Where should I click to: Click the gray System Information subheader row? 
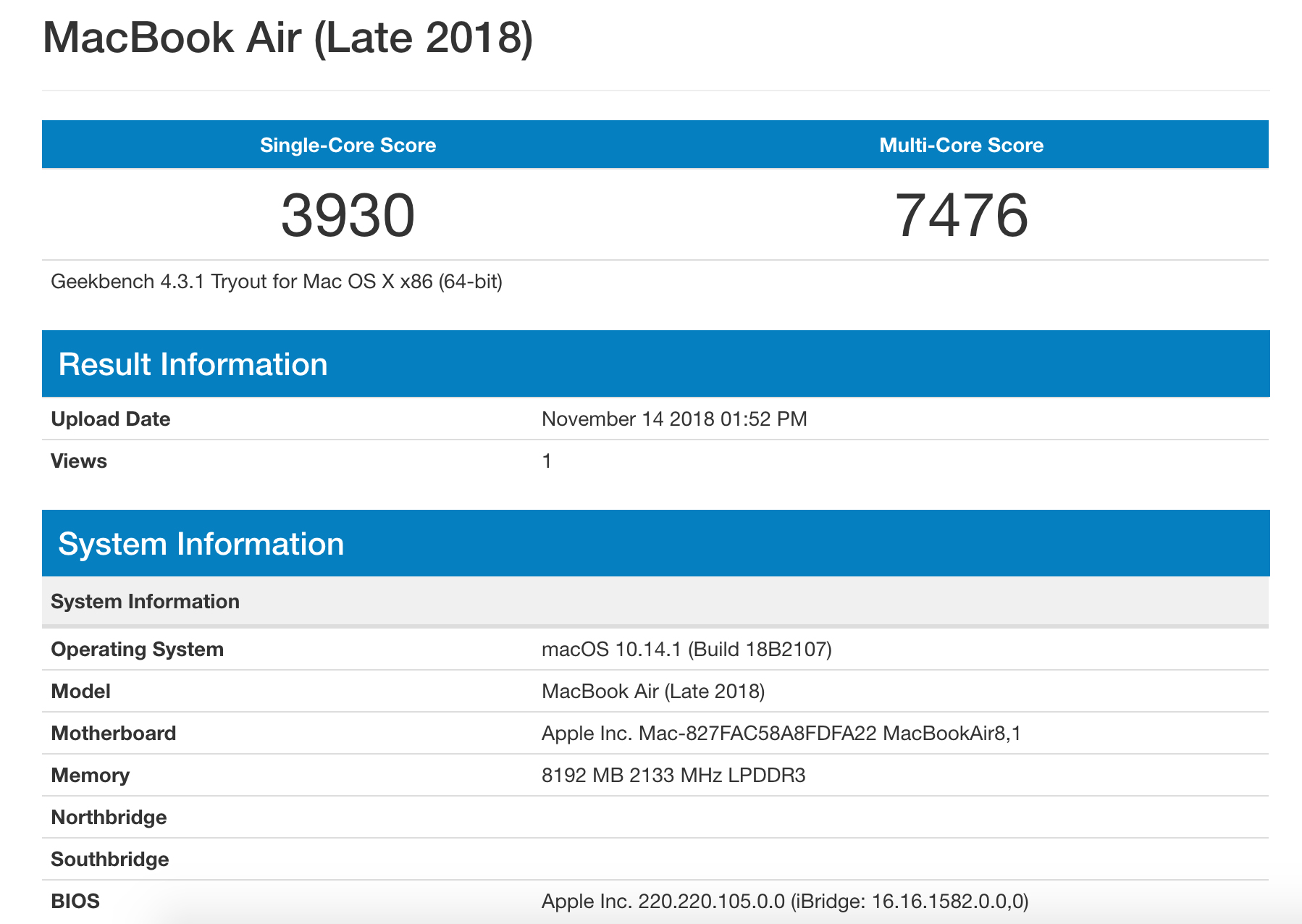tap(655, 601)
